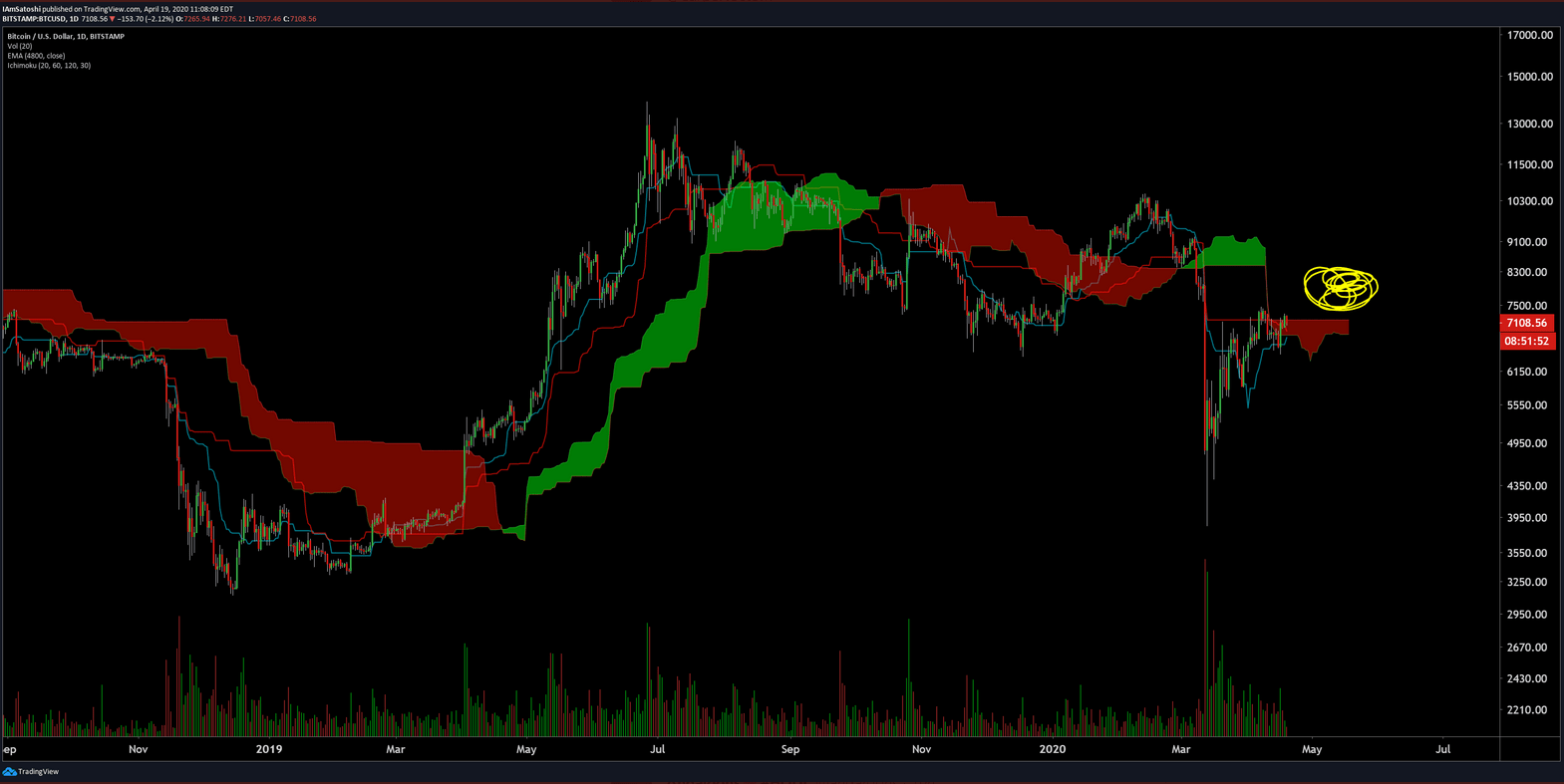Screen dimensions: 1564x784
Task: Click the EMA (4800, close) indicator label
Action: (x=36, y=56)
